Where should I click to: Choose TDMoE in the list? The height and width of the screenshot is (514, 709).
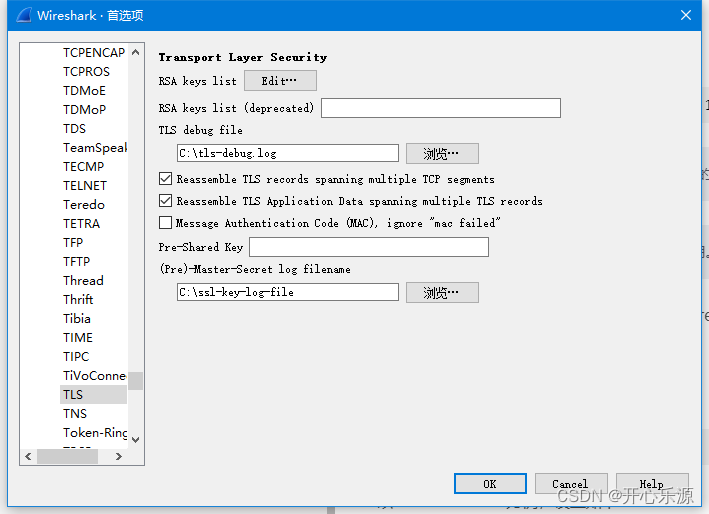coord(84,91)
